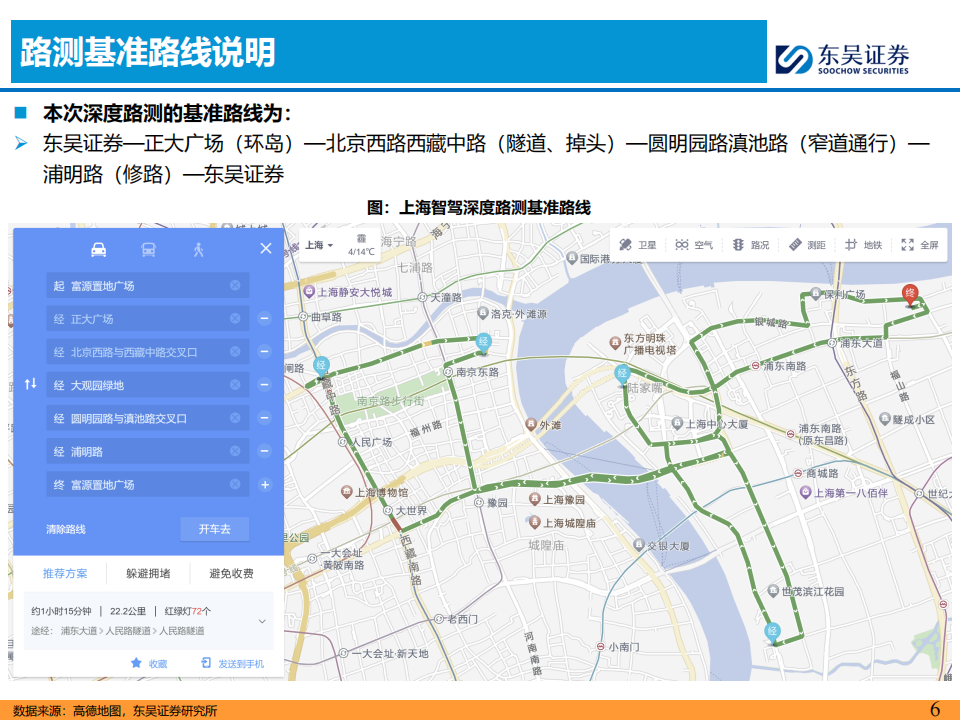Select the bus transit mode icon
Image resolution: width=960 pixels, height=720 pixels.
148,249
